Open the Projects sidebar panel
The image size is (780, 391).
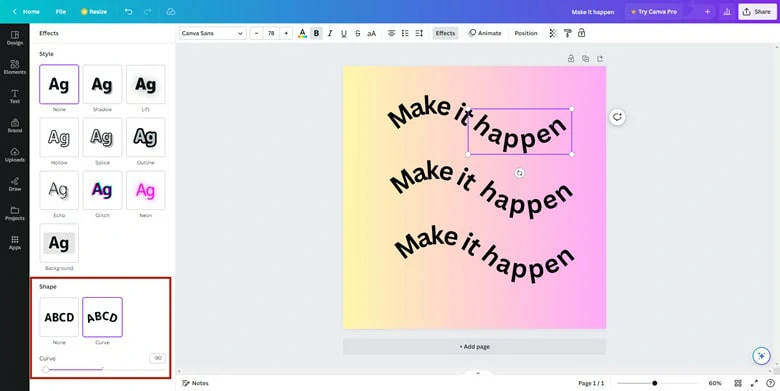point(14,213)
